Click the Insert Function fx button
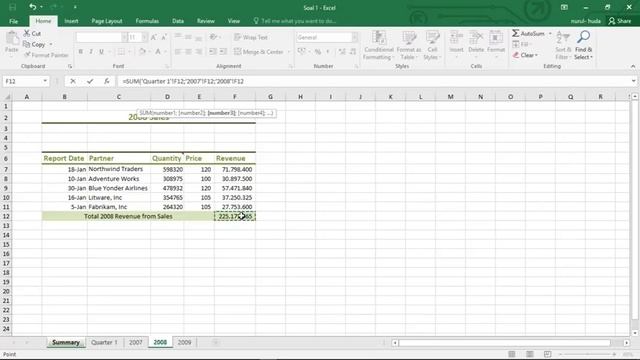The image size is (640, 360). [107, 81]
